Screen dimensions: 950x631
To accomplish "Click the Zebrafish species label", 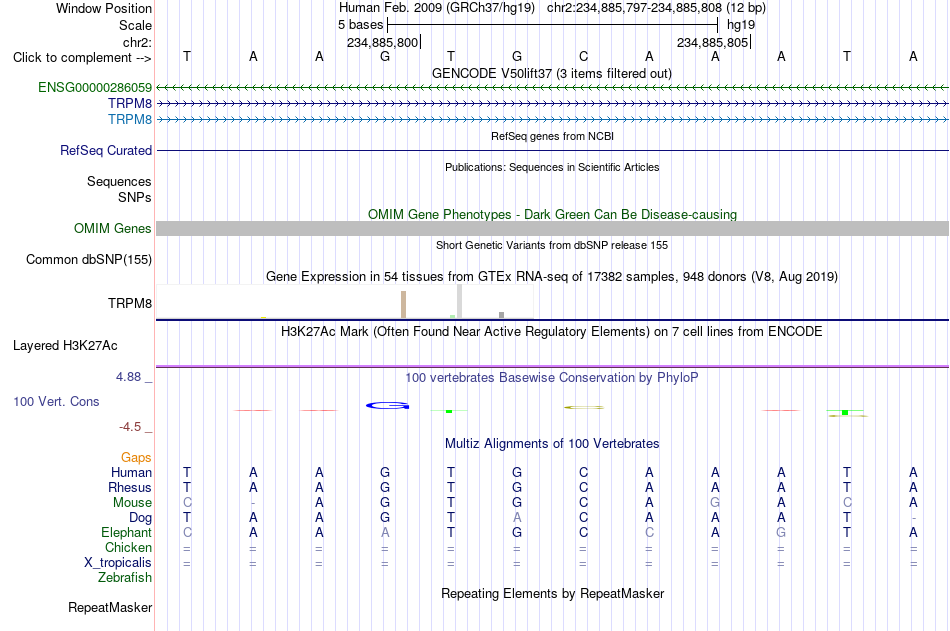I will [125, 578].
